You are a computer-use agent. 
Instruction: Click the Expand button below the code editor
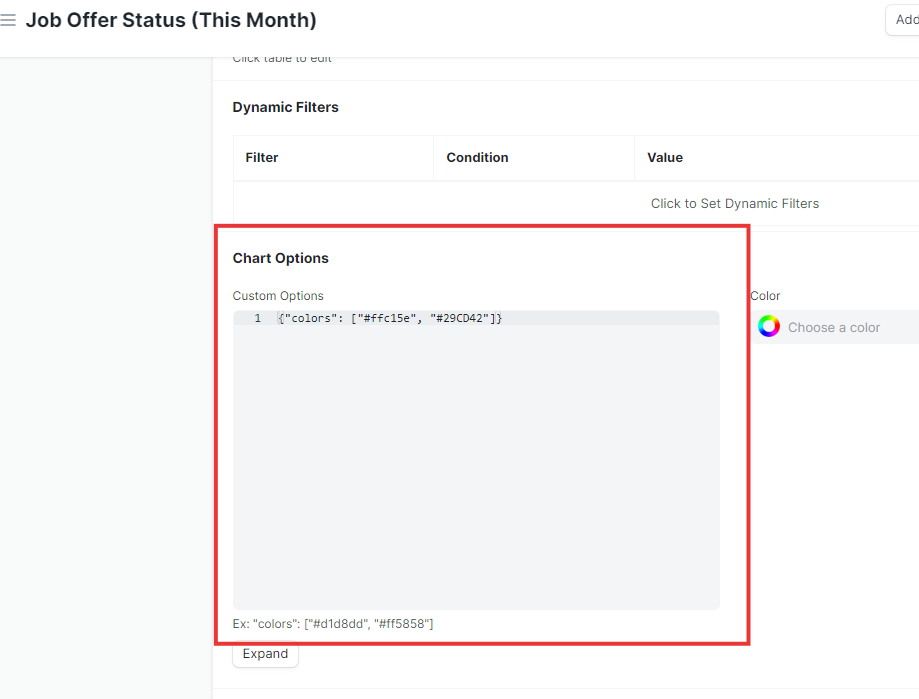click(264, 653)
